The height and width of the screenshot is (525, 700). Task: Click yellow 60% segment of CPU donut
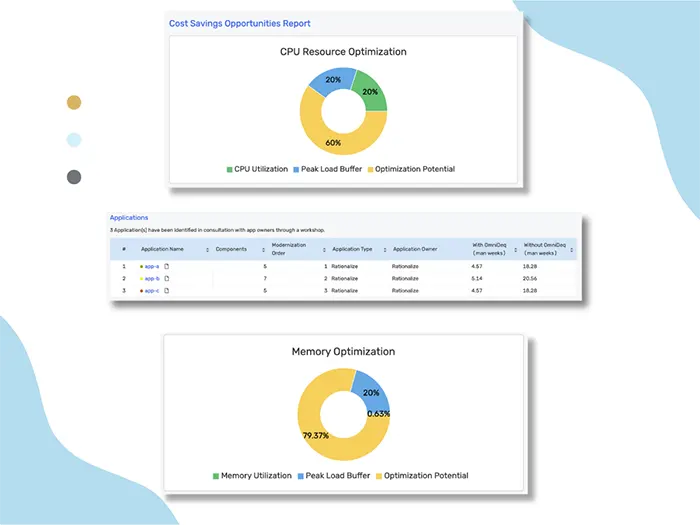[333, 145]
